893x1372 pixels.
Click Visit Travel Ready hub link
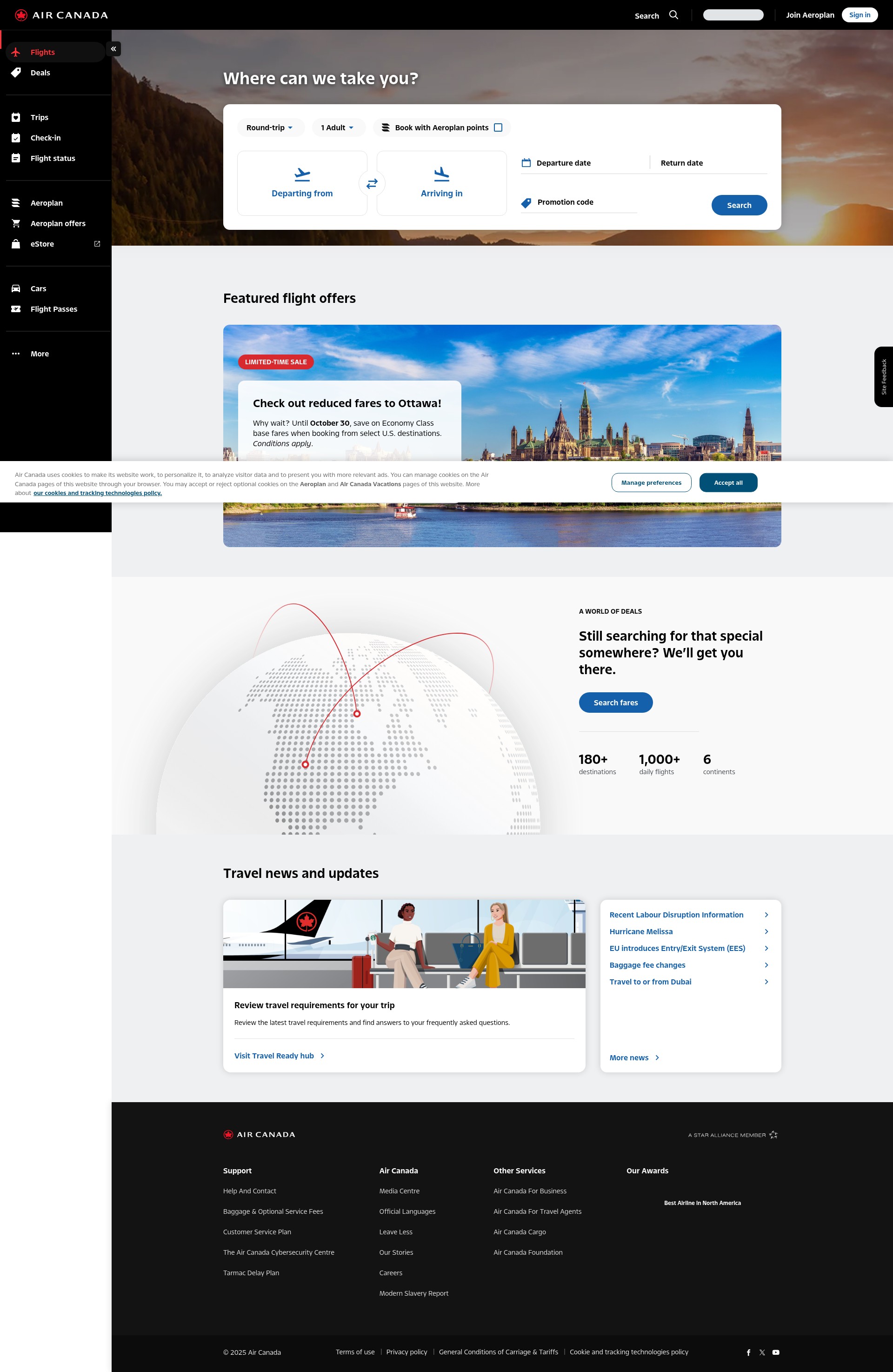pos(280,1056)
